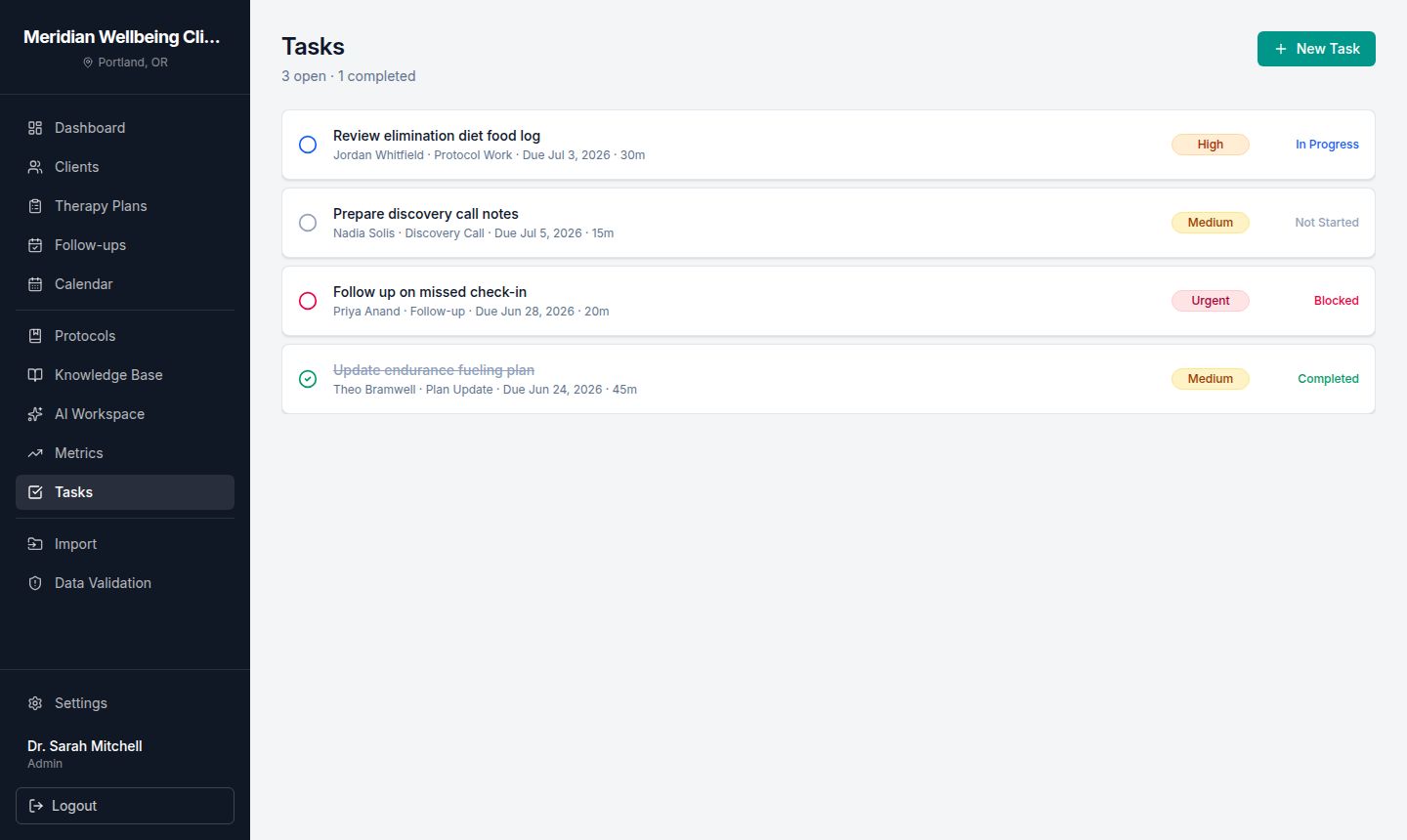Click the Data Validation shield icon
The height and width of the screenshot is (840, 1407).
[x=35, y=583]
